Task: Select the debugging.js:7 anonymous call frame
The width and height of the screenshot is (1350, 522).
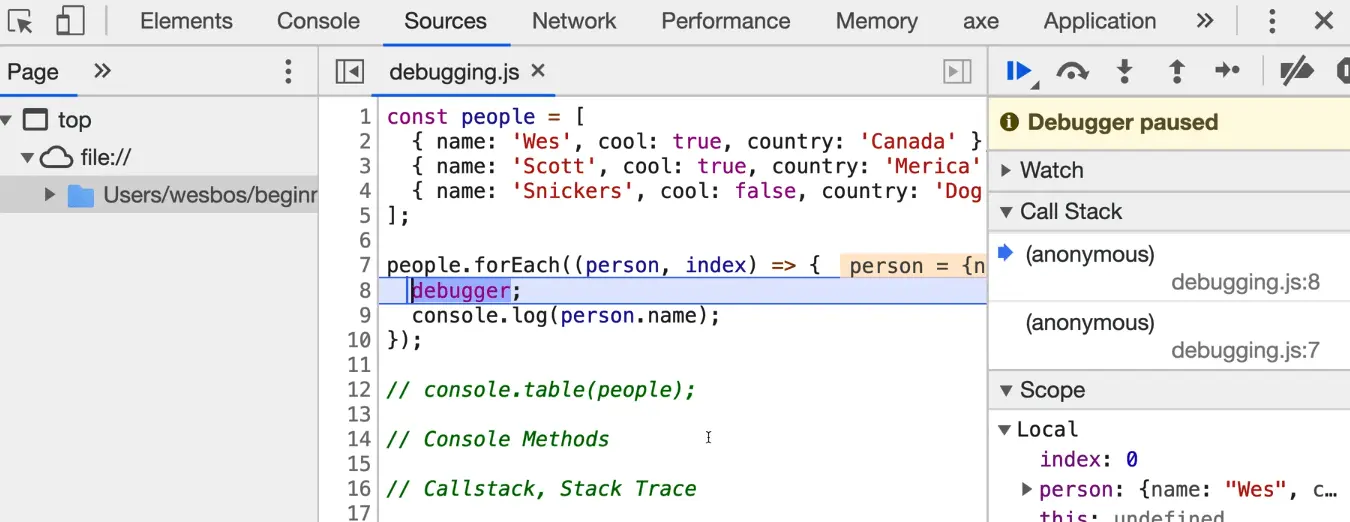Action: (1090, 323)
